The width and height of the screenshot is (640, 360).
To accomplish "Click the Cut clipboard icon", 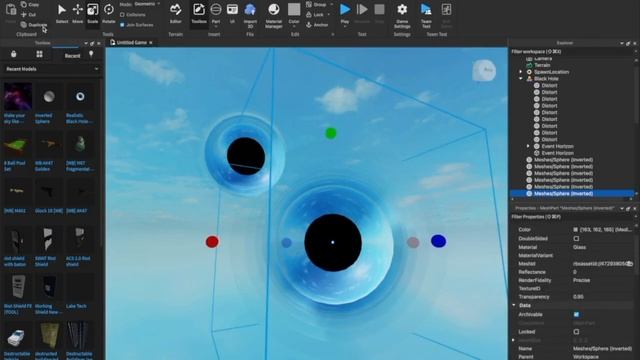I will (24, 14).
